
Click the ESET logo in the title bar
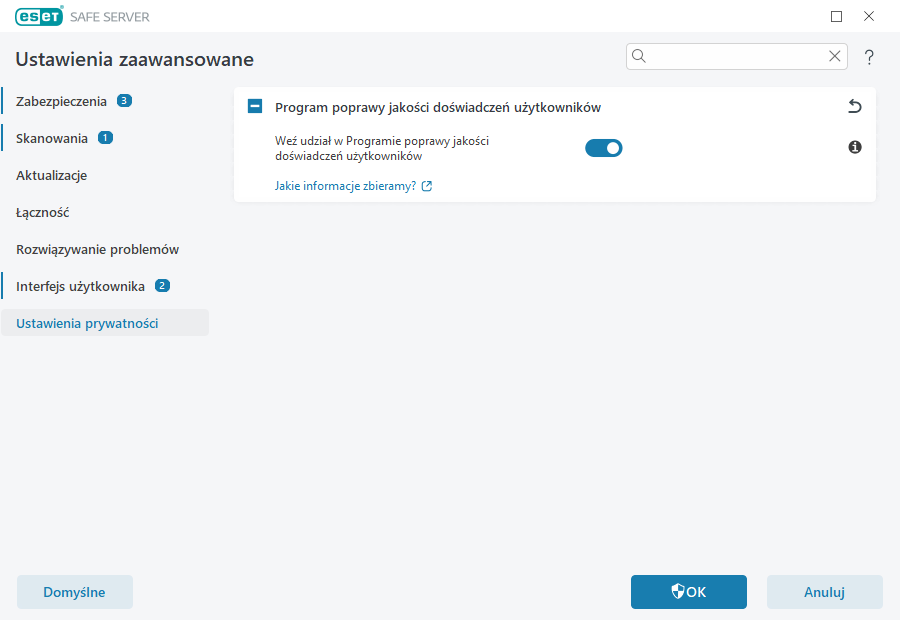click(38, 16)
